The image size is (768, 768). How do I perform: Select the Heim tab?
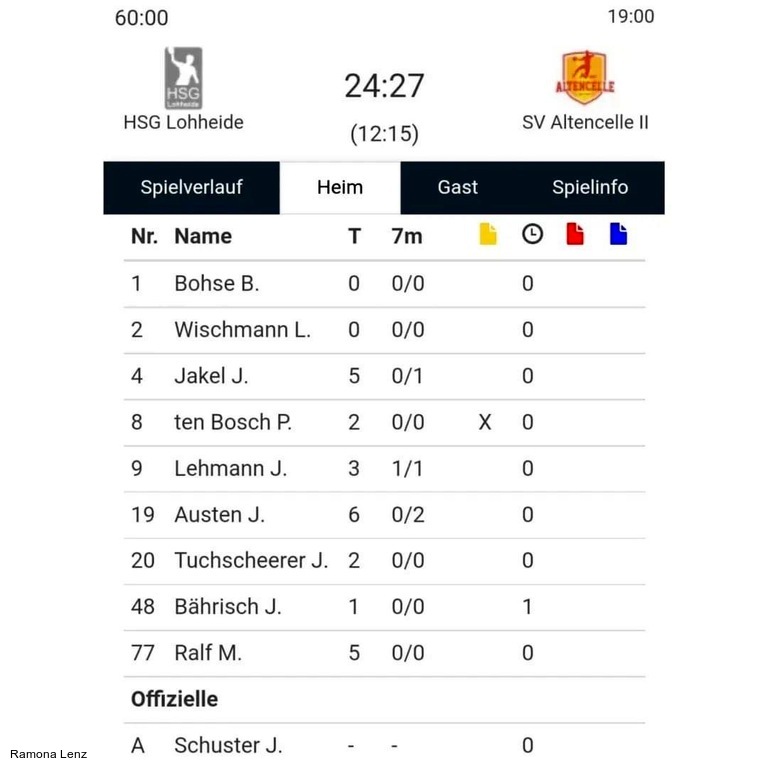point(340,188)
